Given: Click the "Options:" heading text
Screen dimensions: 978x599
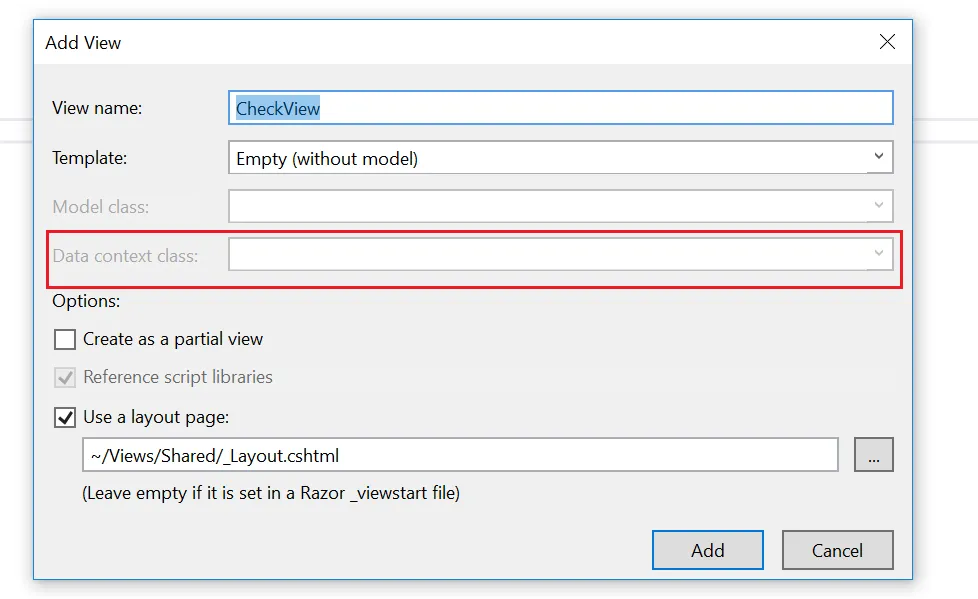Looking at the screenshot, I should (86, 300).
